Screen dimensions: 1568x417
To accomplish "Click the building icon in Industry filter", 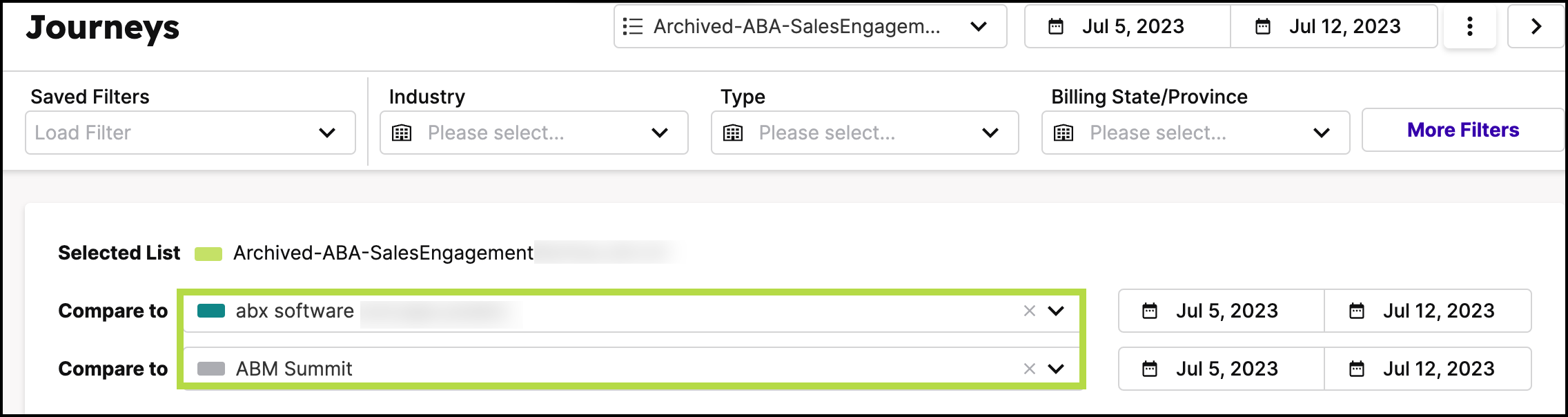I will (402, 133).
